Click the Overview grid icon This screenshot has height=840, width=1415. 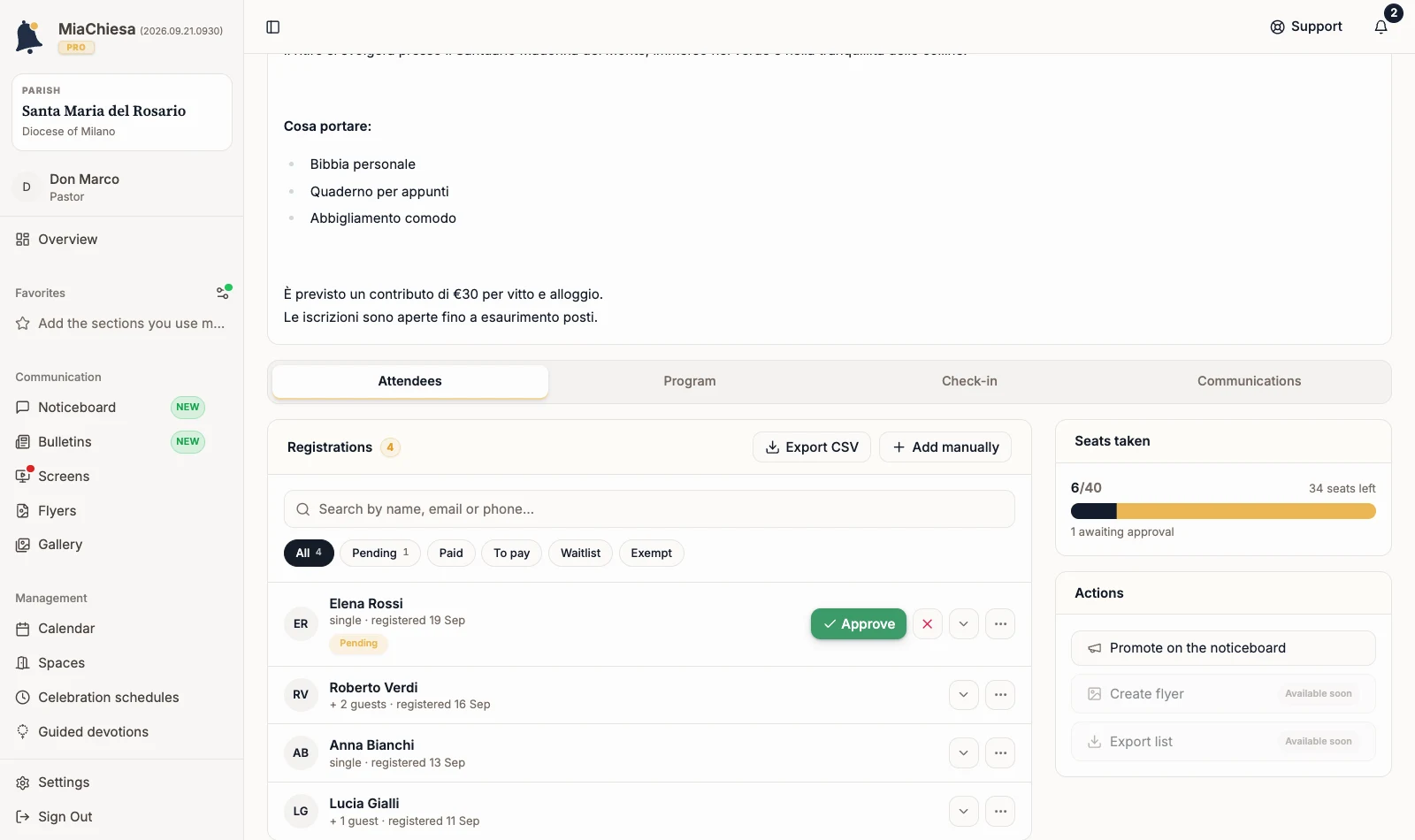tap(23, 240)
